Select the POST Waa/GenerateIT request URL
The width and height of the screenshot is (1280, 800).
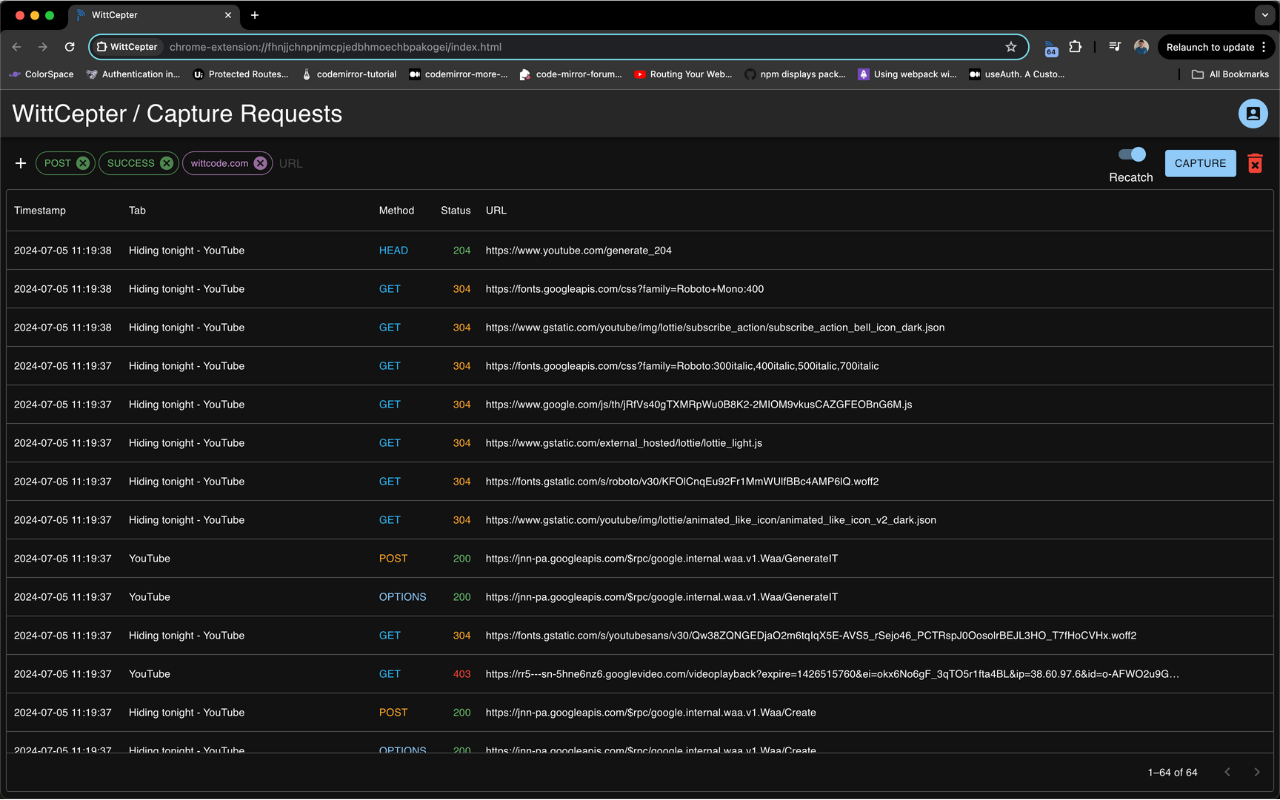point(662,559)
